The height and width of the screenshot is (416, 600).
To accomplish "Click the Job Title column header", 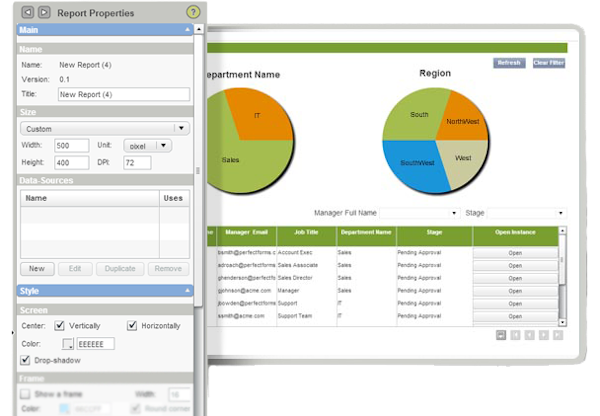I will 306,236.
